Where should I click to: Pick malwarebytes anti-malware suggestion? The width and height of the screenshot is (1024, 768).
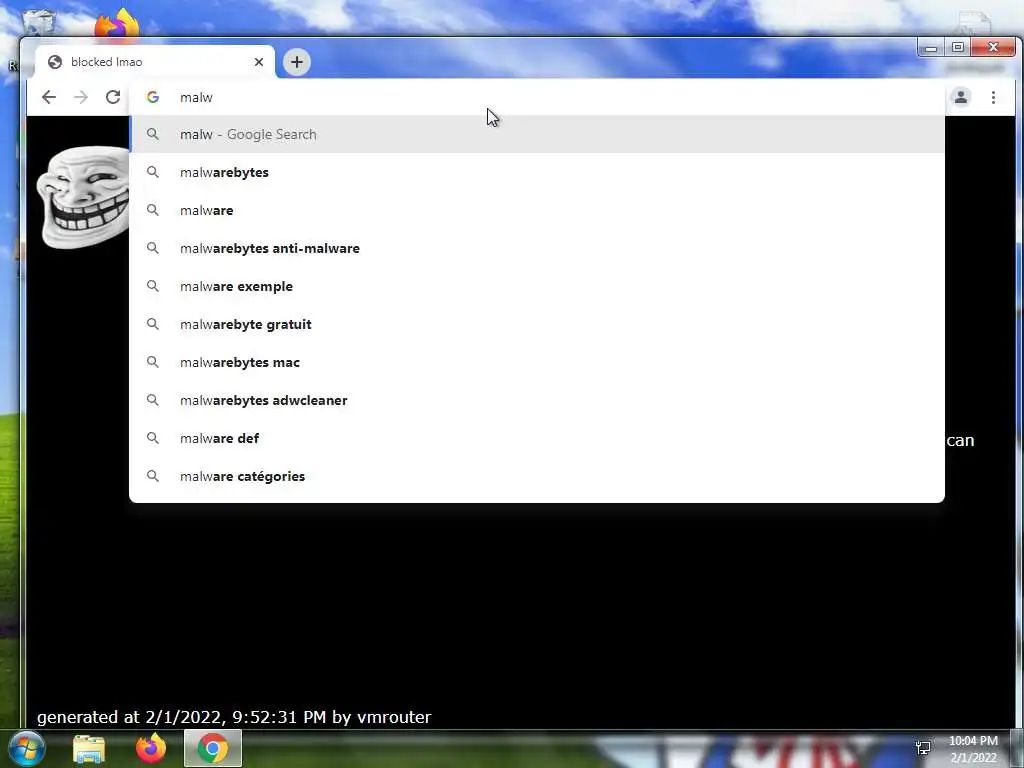pos(537,248)
